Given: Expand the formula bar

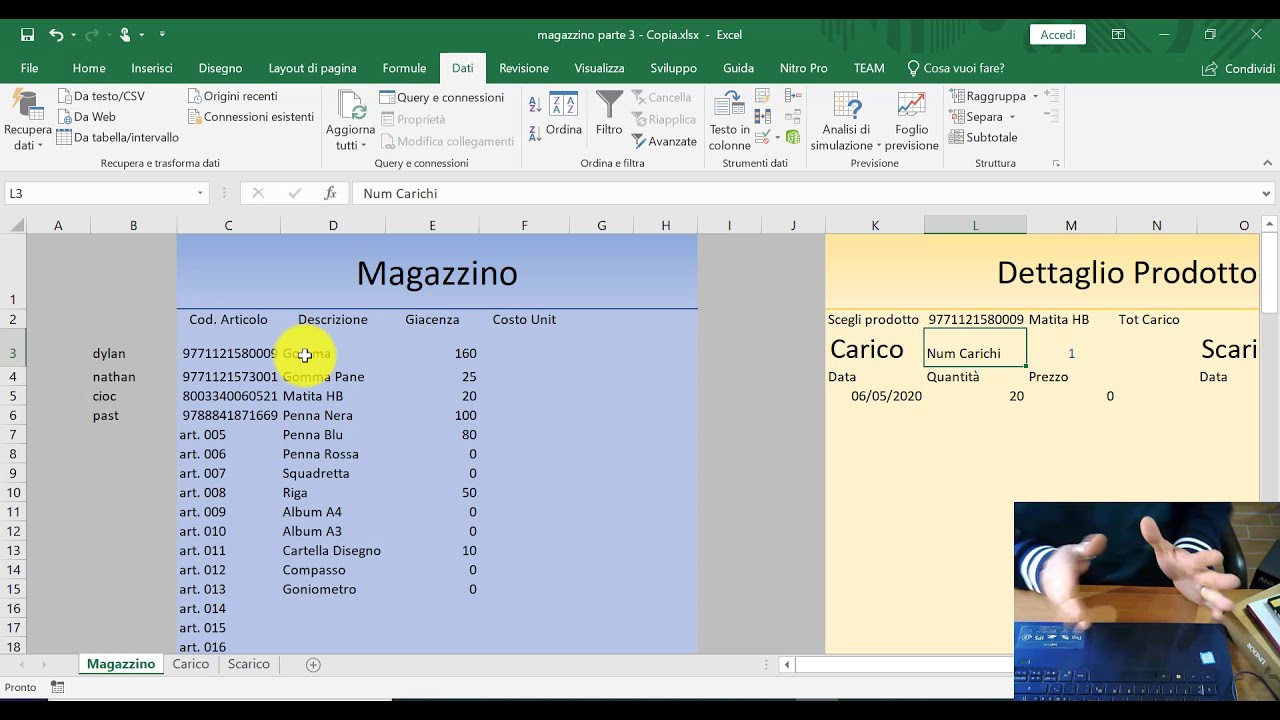Looking at the screenshot, I should click(1266, 193).
